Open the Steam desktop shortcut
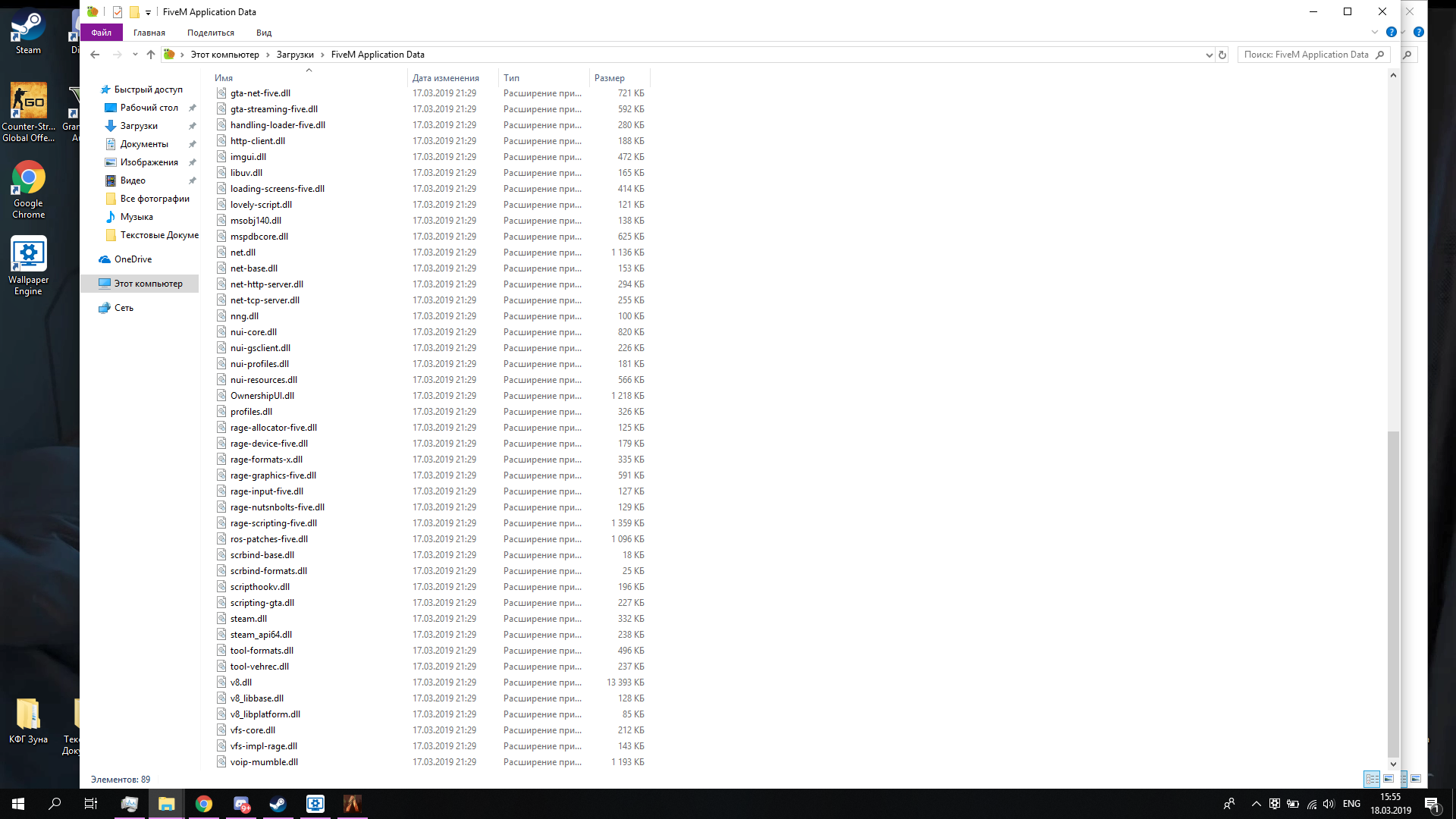This screenshot has width=1456, height=819. 28,33
